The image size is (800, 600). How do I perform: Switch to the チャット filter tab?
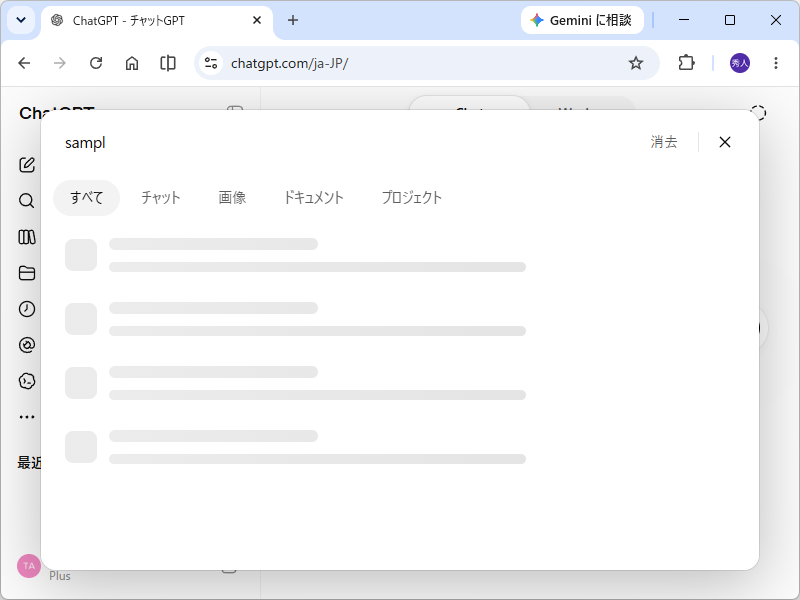tap(161, 197)
